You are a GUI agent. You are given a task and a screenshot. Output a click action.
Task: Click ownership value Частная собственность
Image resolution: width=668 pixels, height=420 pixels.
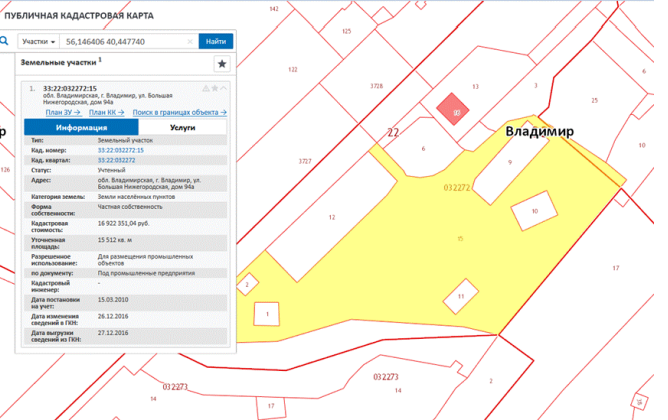pos(130,207)
